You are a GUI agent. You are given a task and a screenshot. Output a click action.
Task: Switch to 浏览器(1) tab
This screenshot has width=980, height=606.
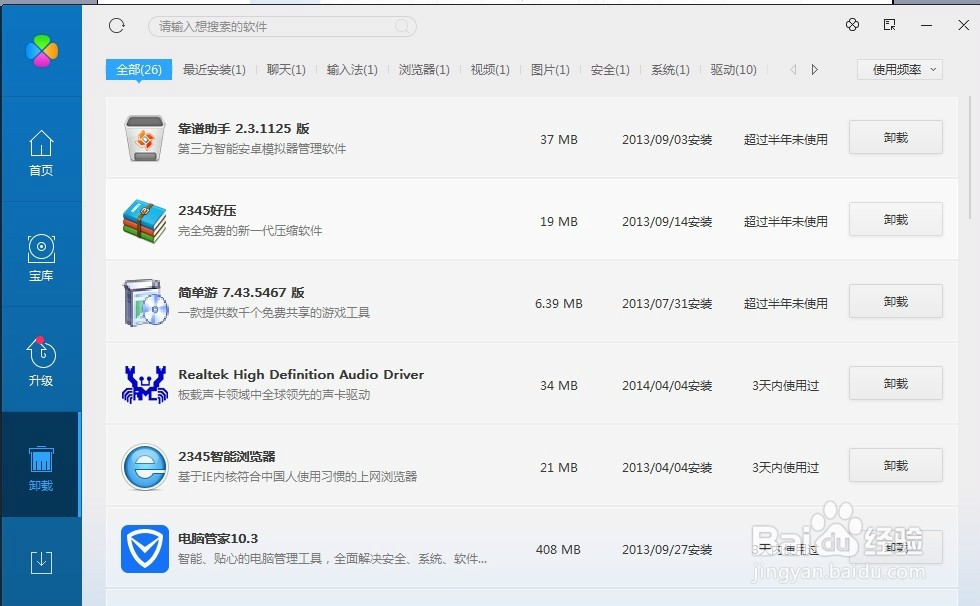coord(424,69)
